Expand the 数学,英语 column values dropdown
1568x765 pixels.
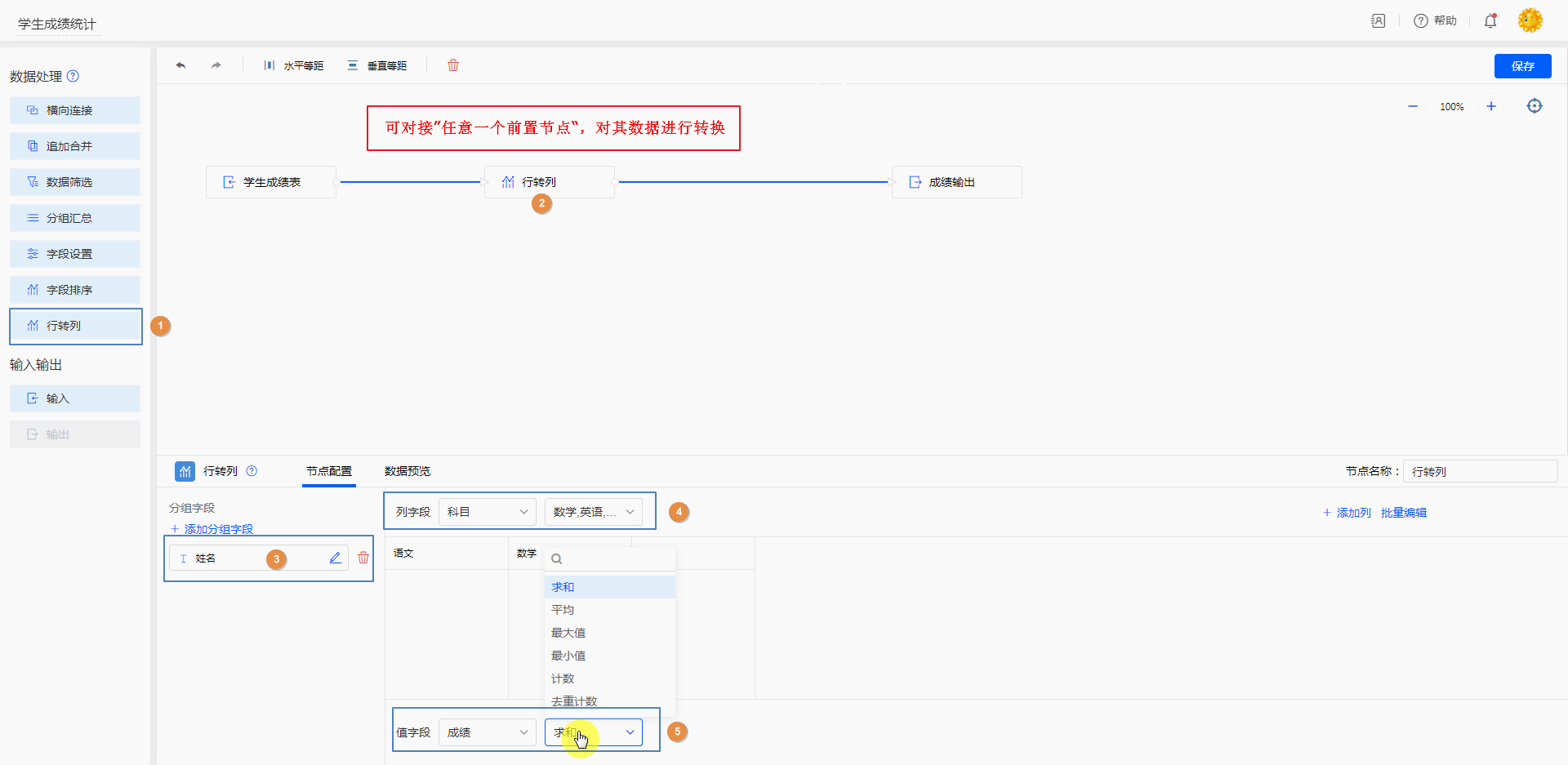pyautogui.click(x=593, y=512)
